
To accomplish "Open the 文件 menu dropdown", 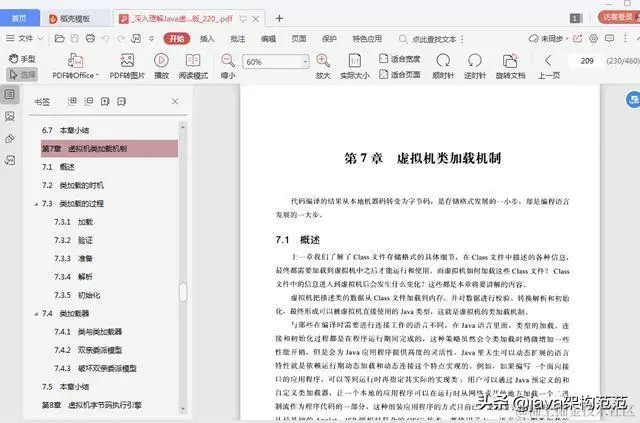I will click(x=24, y=38).
